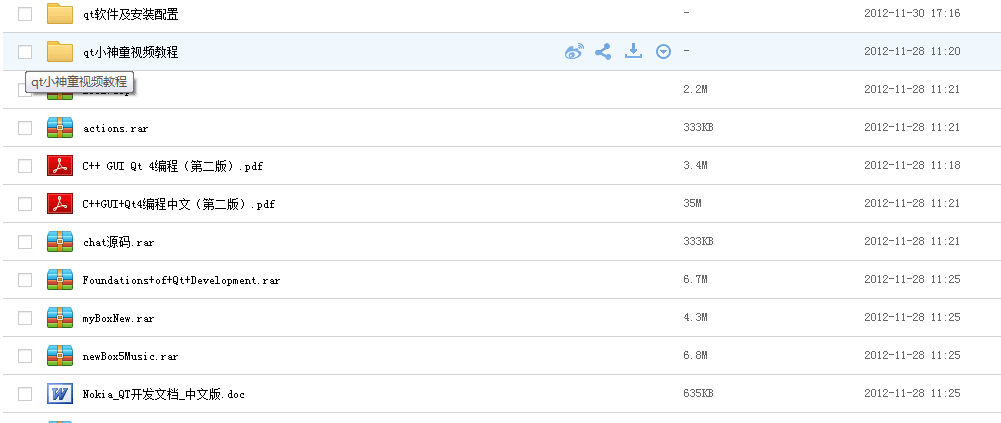Download the qt小神童视频教程 folder
The width and height of the screenshot is (1001, 423).
point(633,51)
